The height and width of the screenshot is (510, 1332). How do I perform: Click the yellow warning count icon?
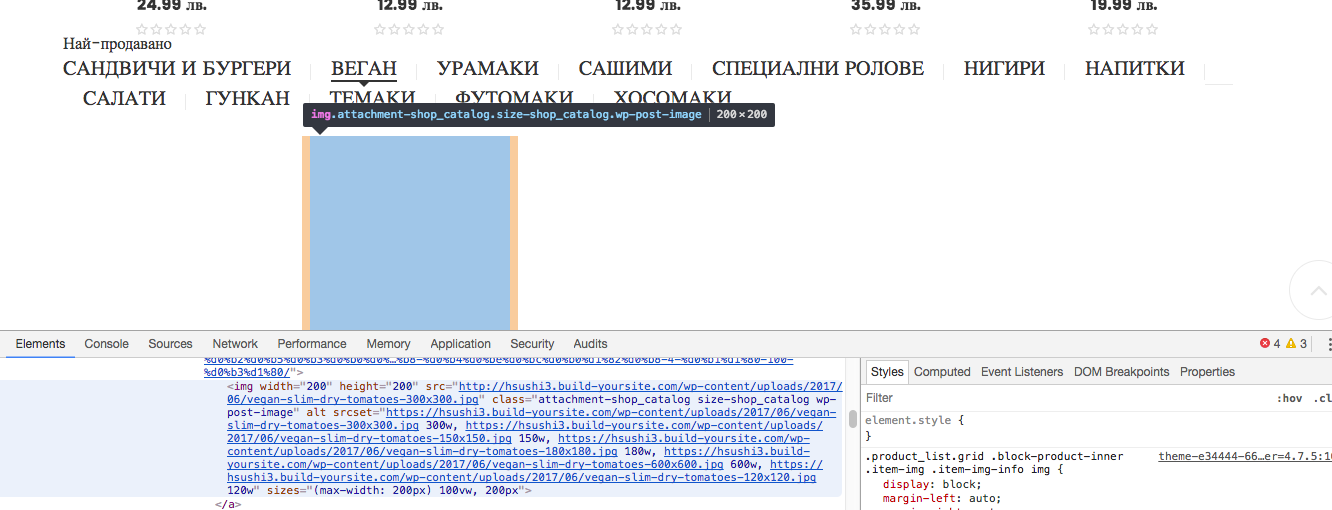pyautogui.click(x=1292, y=344)
